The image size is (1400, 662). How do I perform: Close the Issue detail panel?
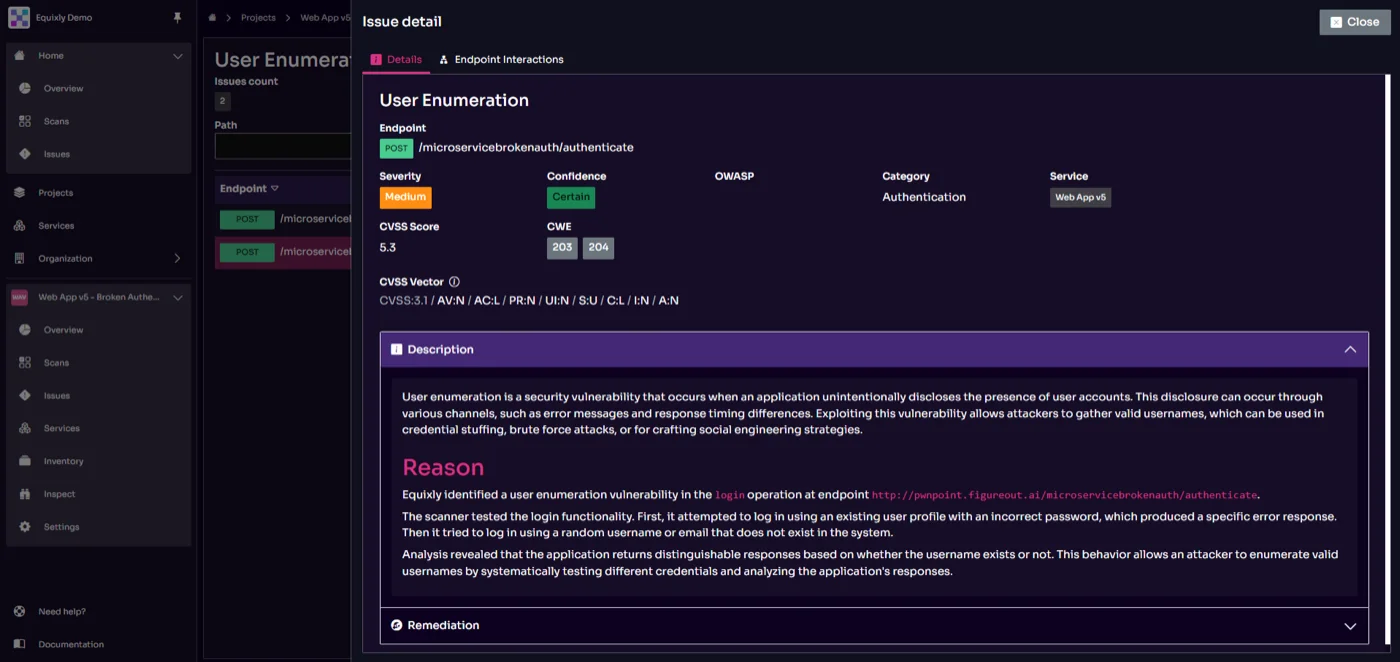pyautogui.click(x=1354, y=21)
